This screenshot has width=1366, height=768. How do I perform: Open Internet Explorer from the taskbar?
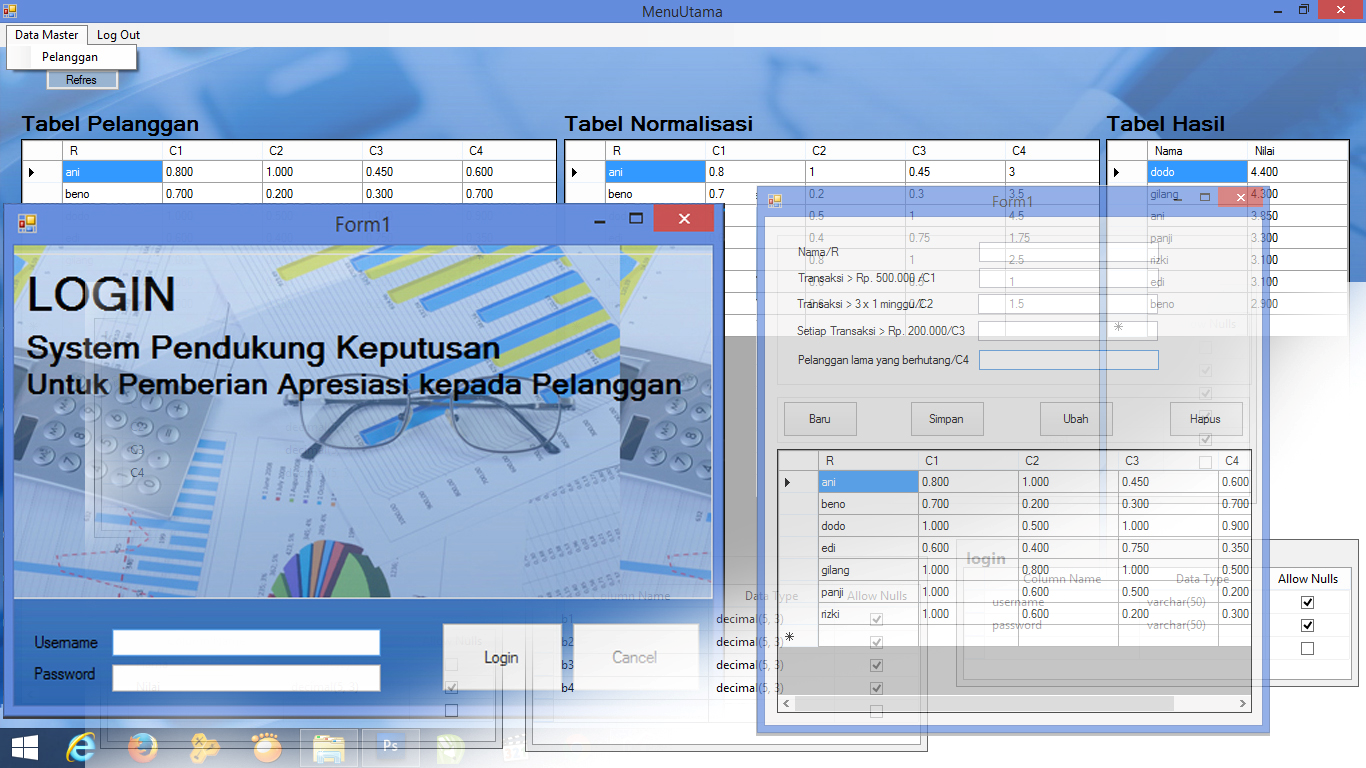82,748
